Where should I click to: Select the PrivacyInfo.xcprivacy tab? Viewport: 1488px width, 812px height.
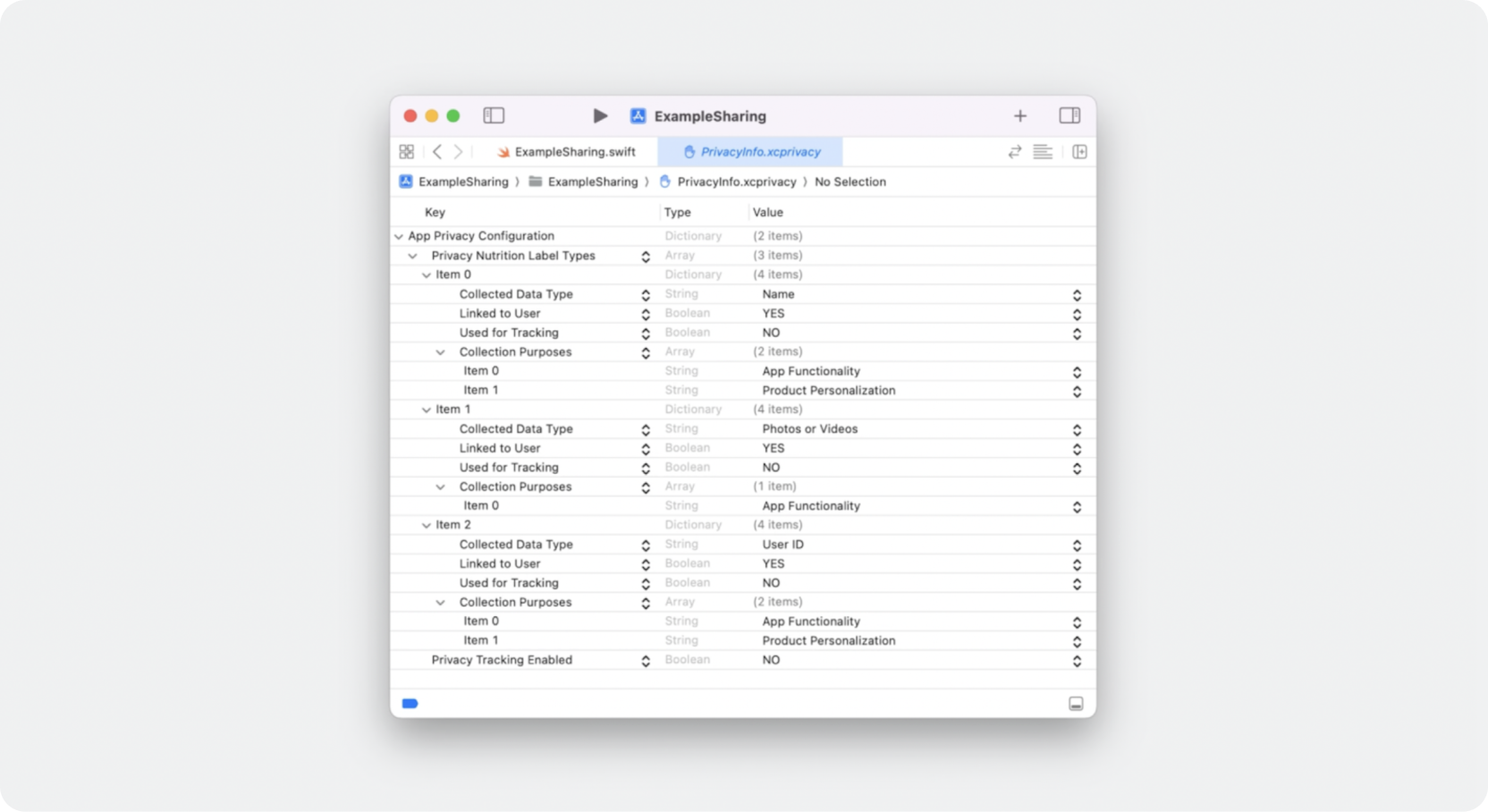(751, 152)
